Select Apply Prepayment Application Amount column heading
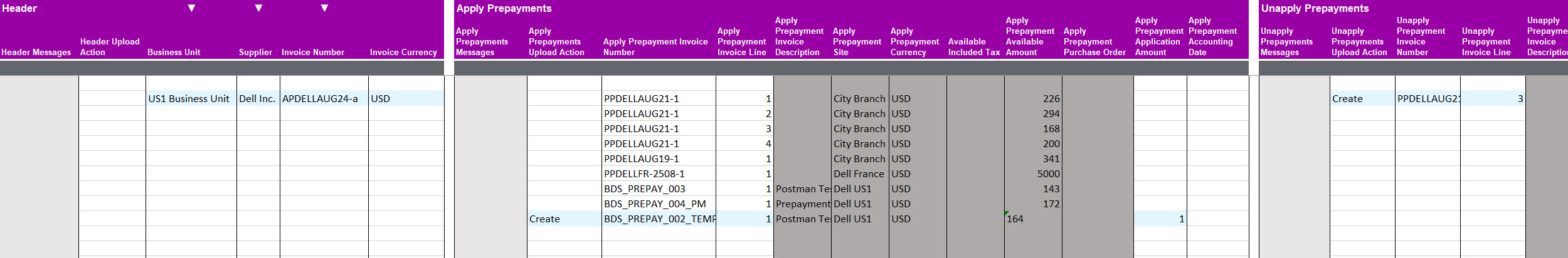1568x258 pixels. point(1159,36)
